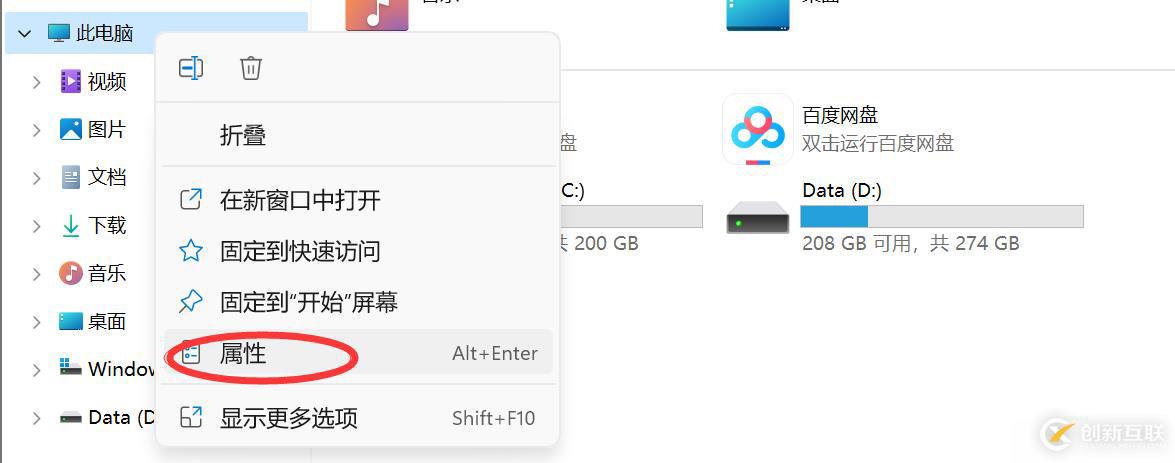Image resolution: width=1175 pixels, height=463 pixels.
Task: Click 固定到快速访问 menu option
Action: click(300, 250)
